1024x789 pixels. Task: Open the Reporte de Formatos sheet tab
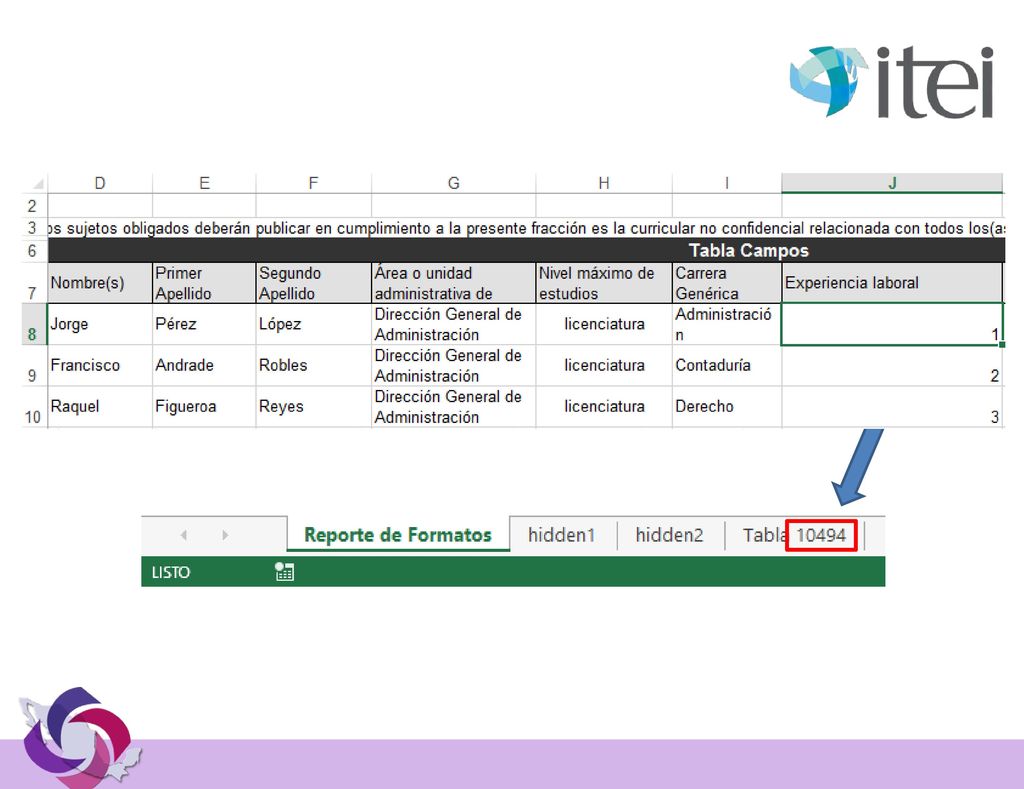tap(398, 535)
